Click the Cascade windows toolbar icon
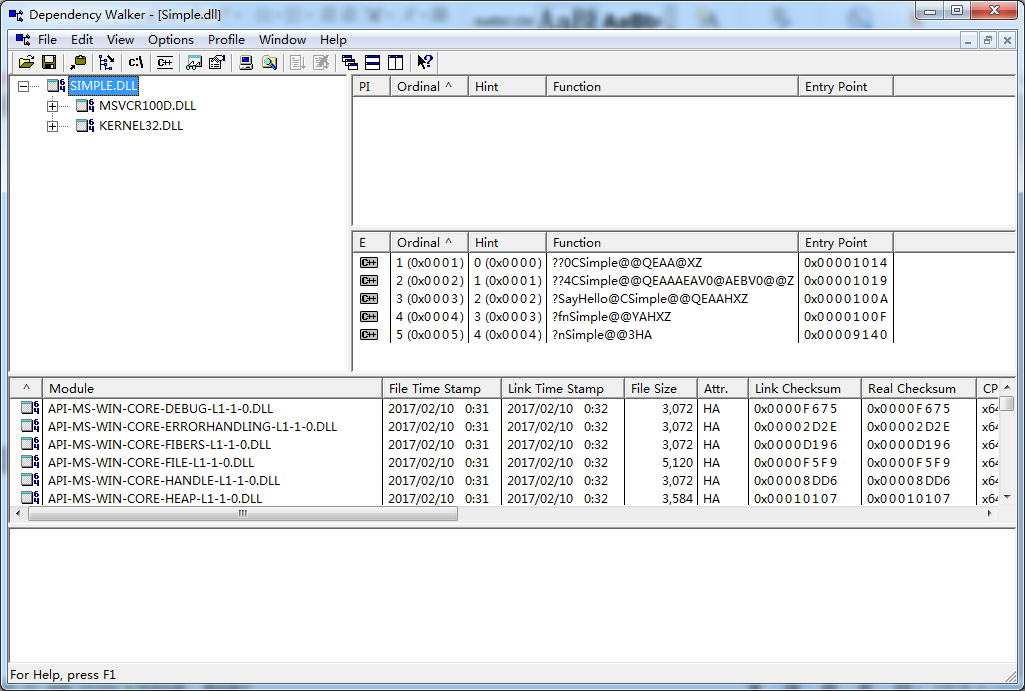 pos(350,63)
